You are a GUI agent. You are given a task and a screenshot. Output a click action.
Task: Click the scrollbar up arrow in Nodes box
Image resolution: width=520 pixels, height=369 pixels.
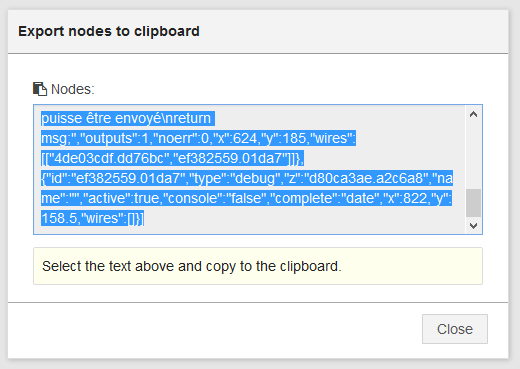pos(473,114)
